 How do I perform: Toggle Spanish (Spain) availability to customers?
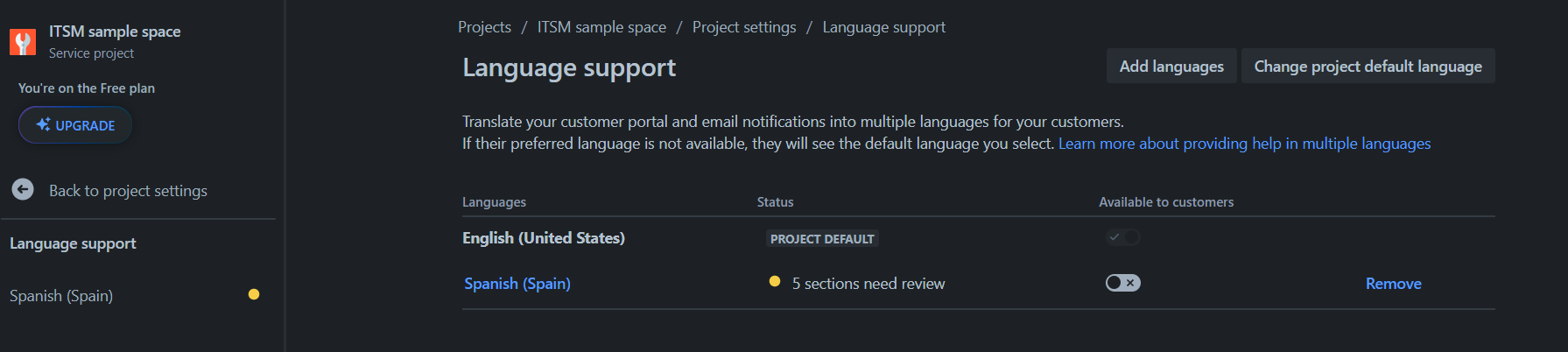pyautogui.click(x=1122, y=283)
